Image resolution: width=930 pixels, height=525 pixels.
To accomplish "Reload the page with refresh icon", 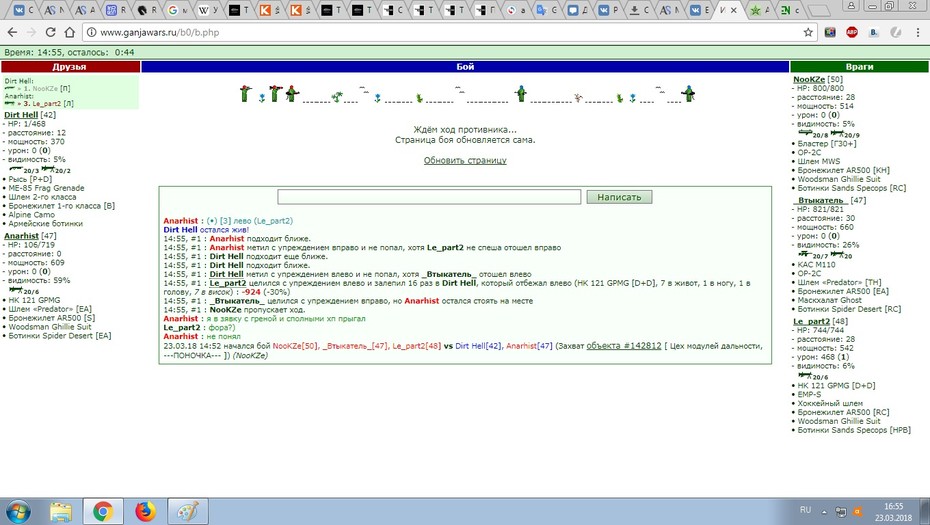I will [50, 33].
